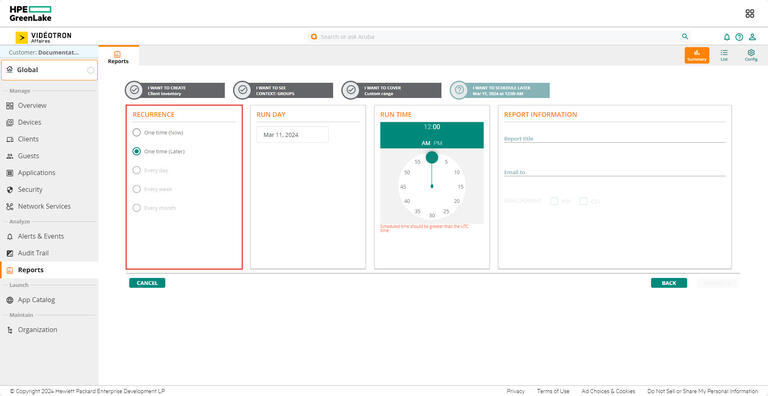Switch to the List view icon
This screenshot has width=768, height=396.
coord(724,55)
